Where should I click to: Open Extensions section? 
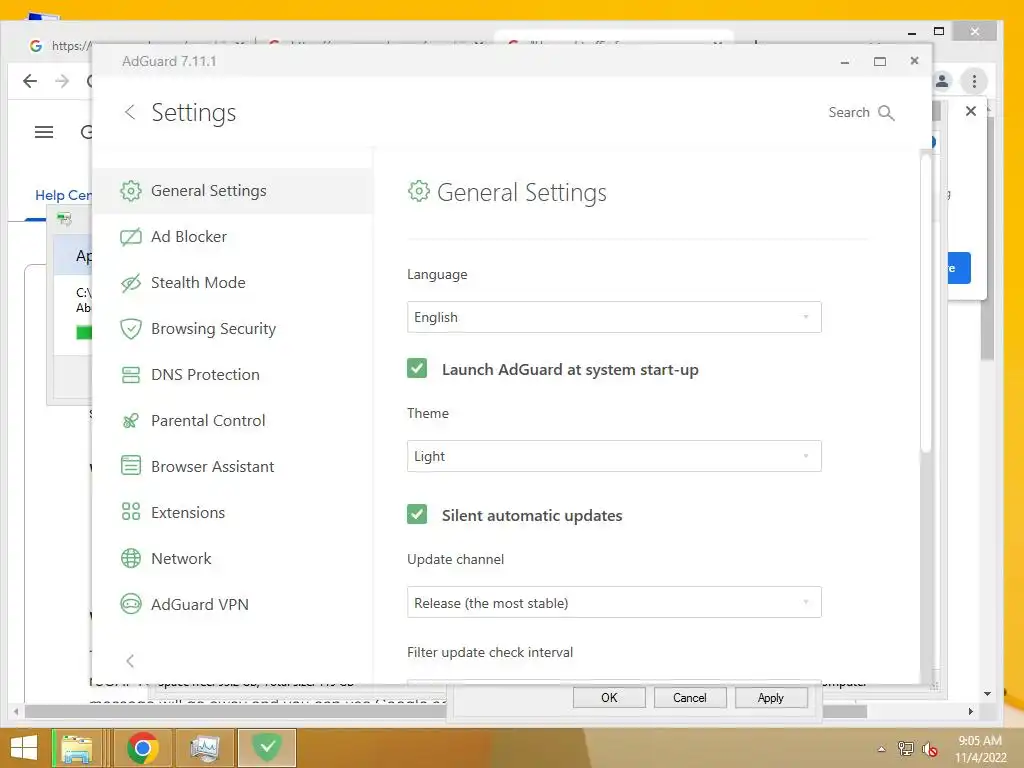232,512
